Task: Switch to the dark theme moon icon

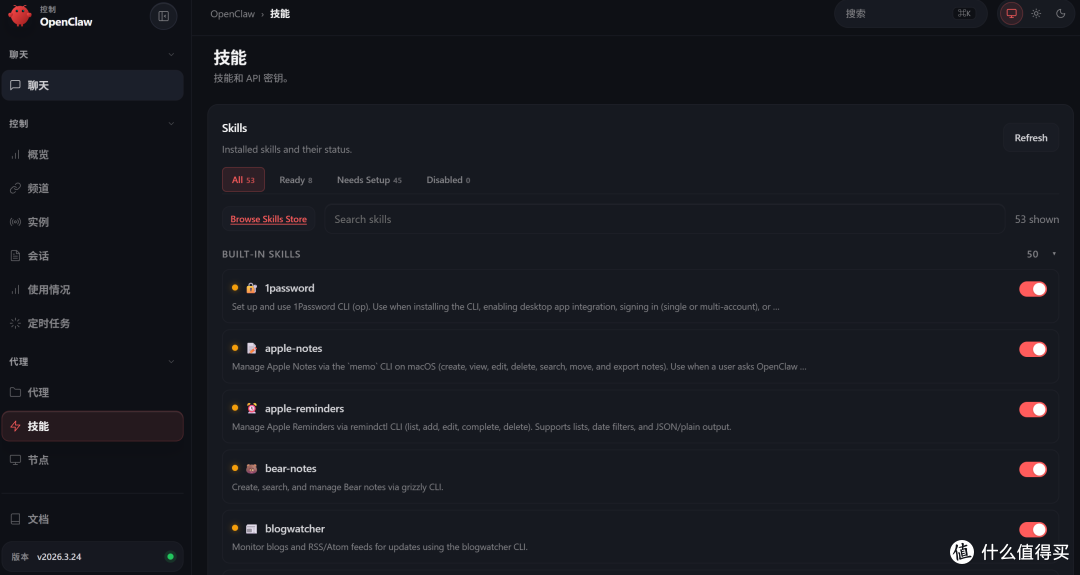Action: [1060, 14]
